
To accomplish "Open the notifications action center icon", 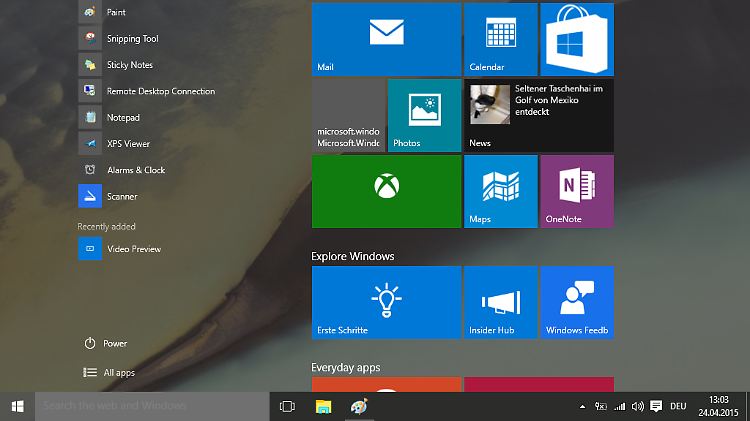I will [656, 407].
